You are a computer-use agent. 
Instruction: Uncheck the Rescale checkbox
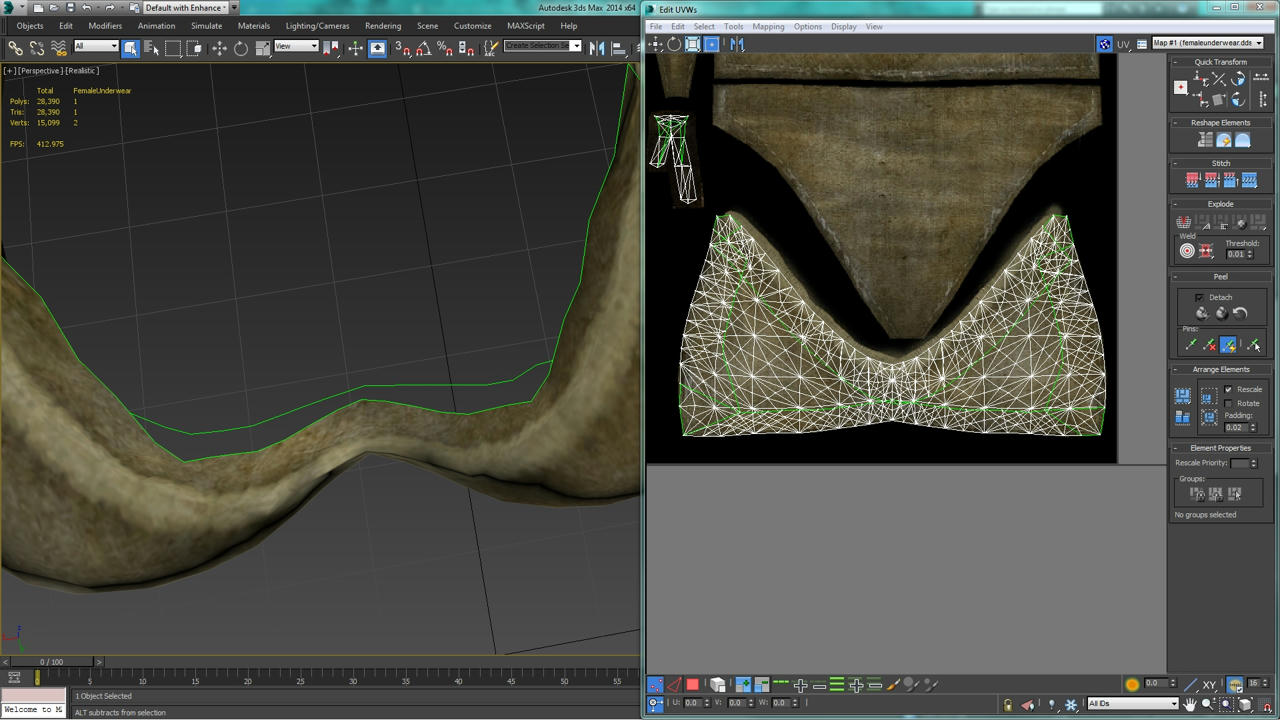tap(1228, 389)
